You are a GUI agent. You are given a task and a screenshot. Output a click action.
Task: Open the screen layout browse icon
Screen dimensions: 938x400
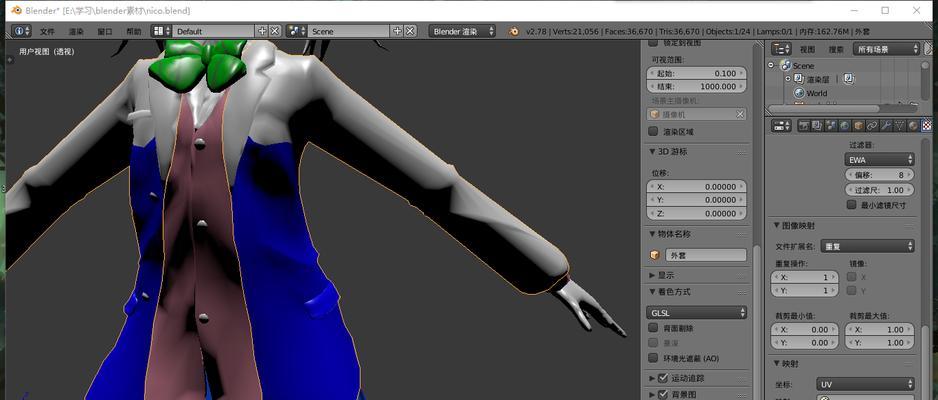[162, 31]
